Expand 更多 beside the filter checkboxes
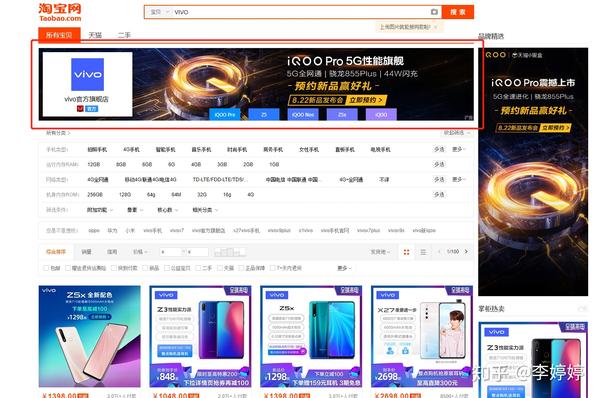The width and height of the screenshot is (600, 398). tap(344, 268)
